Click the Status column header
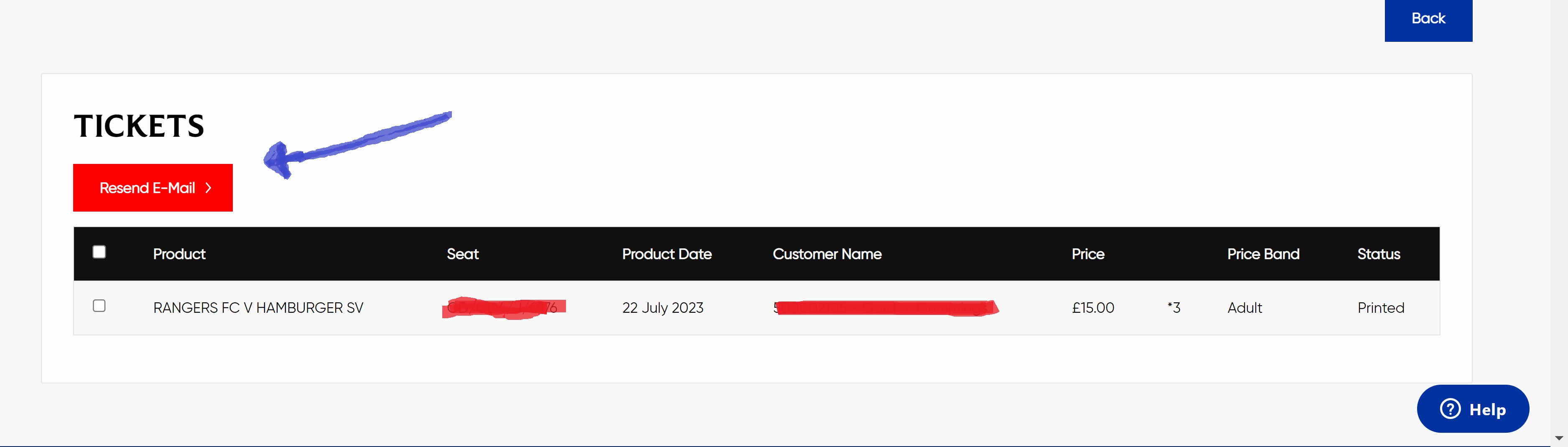Image resolution: width=1568 pixels, height=447 pixels. [x=1379, y=254]
